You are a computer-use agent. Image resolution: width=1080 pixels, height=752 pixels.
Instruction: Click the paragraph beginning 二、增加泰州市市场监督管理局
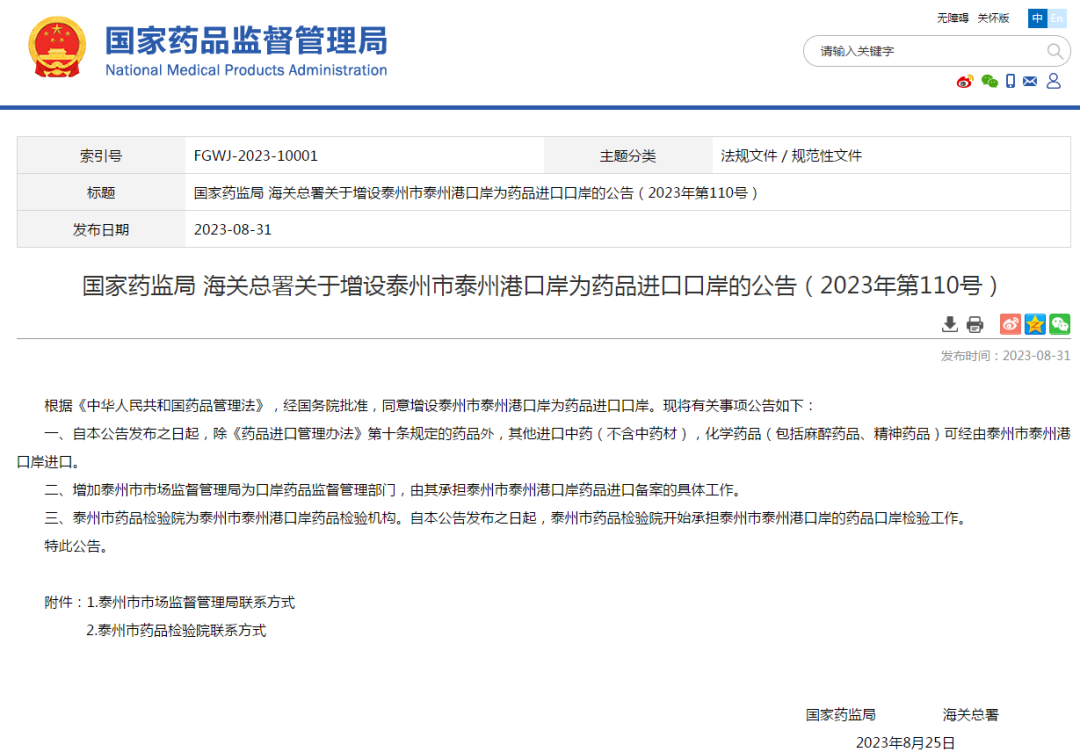pos(394,490)
